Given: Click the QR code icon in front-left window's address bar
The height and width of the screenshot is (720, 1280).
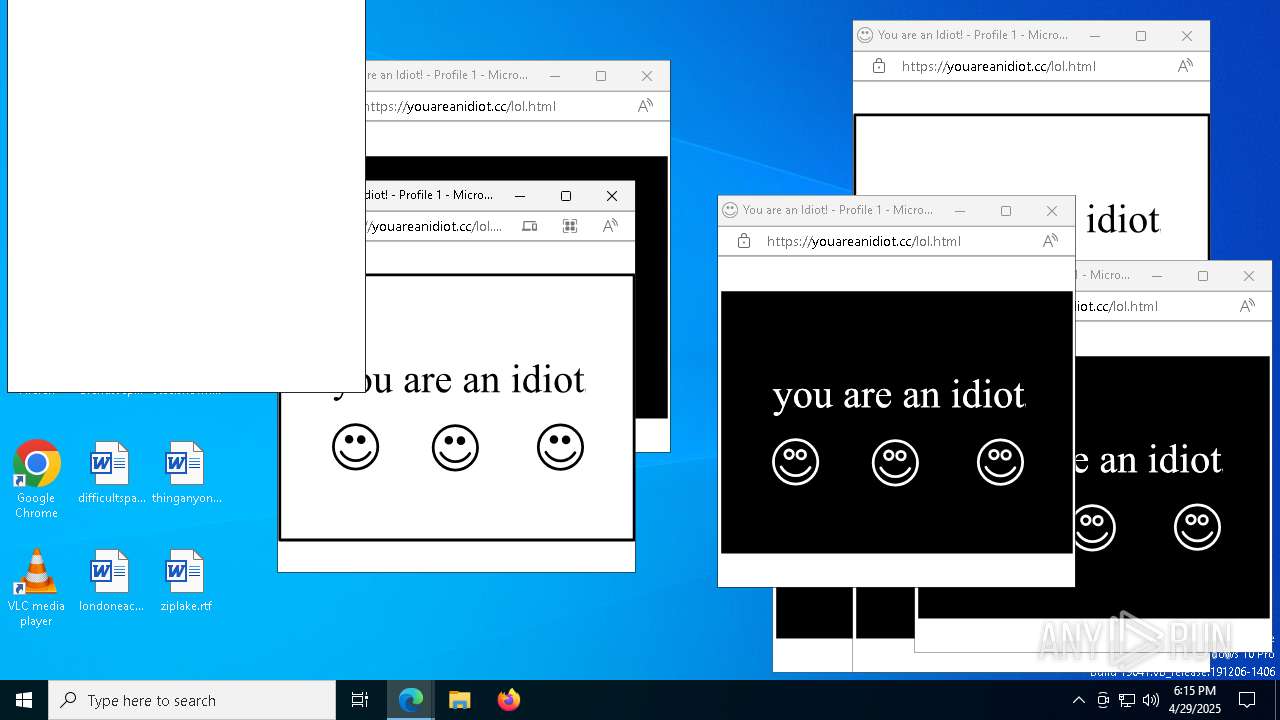Looking at the screenshot, I should pyautogui.click(x=570, y=226).
